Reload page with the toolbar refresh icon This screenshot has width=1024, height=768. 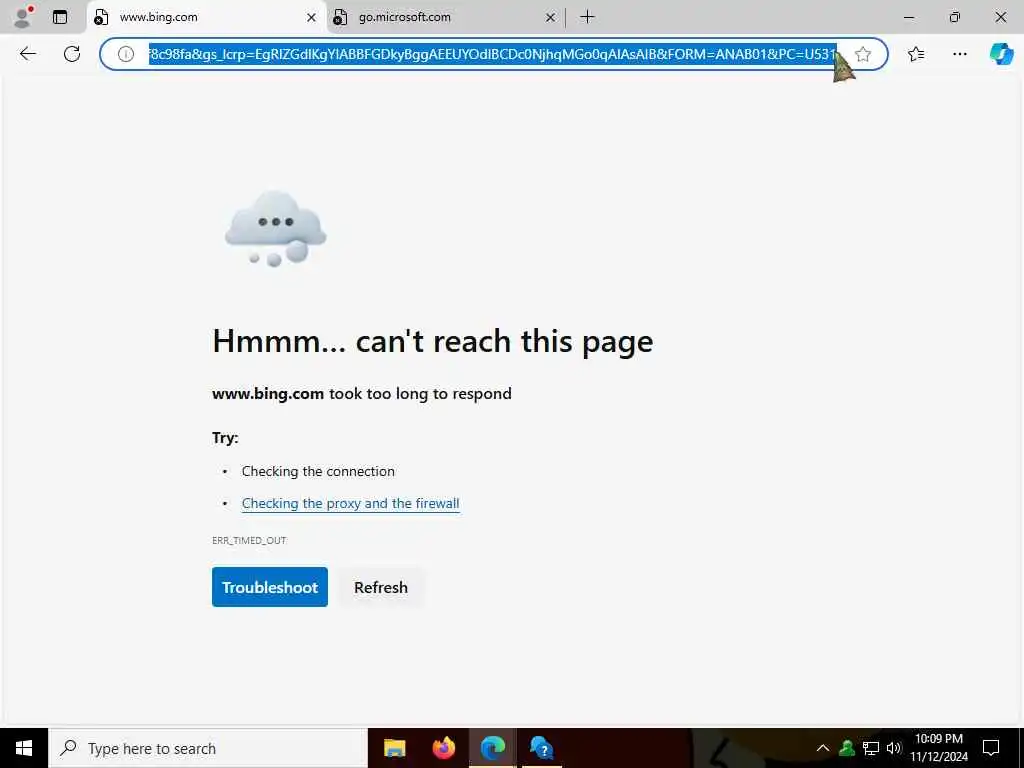tap(72, 54)
